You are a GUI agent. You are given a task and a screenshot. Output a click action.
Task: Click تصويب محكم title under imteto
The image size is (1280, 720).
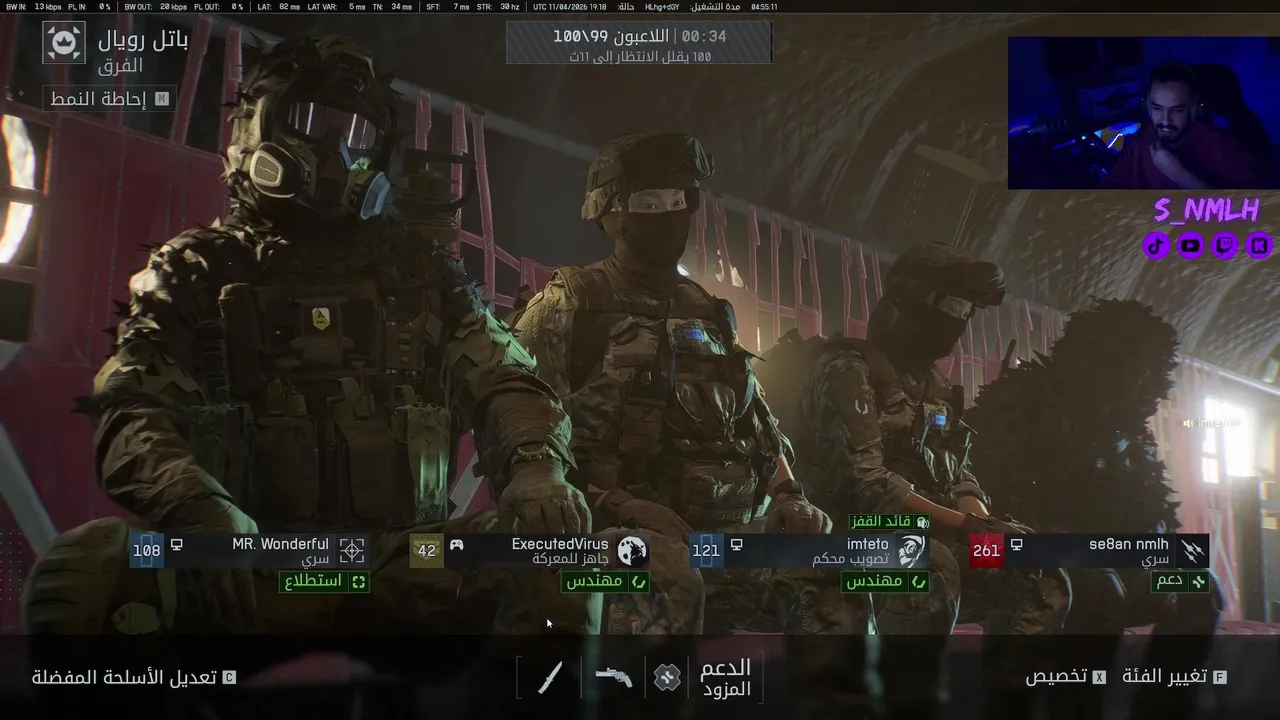click(x=850, y=560)
